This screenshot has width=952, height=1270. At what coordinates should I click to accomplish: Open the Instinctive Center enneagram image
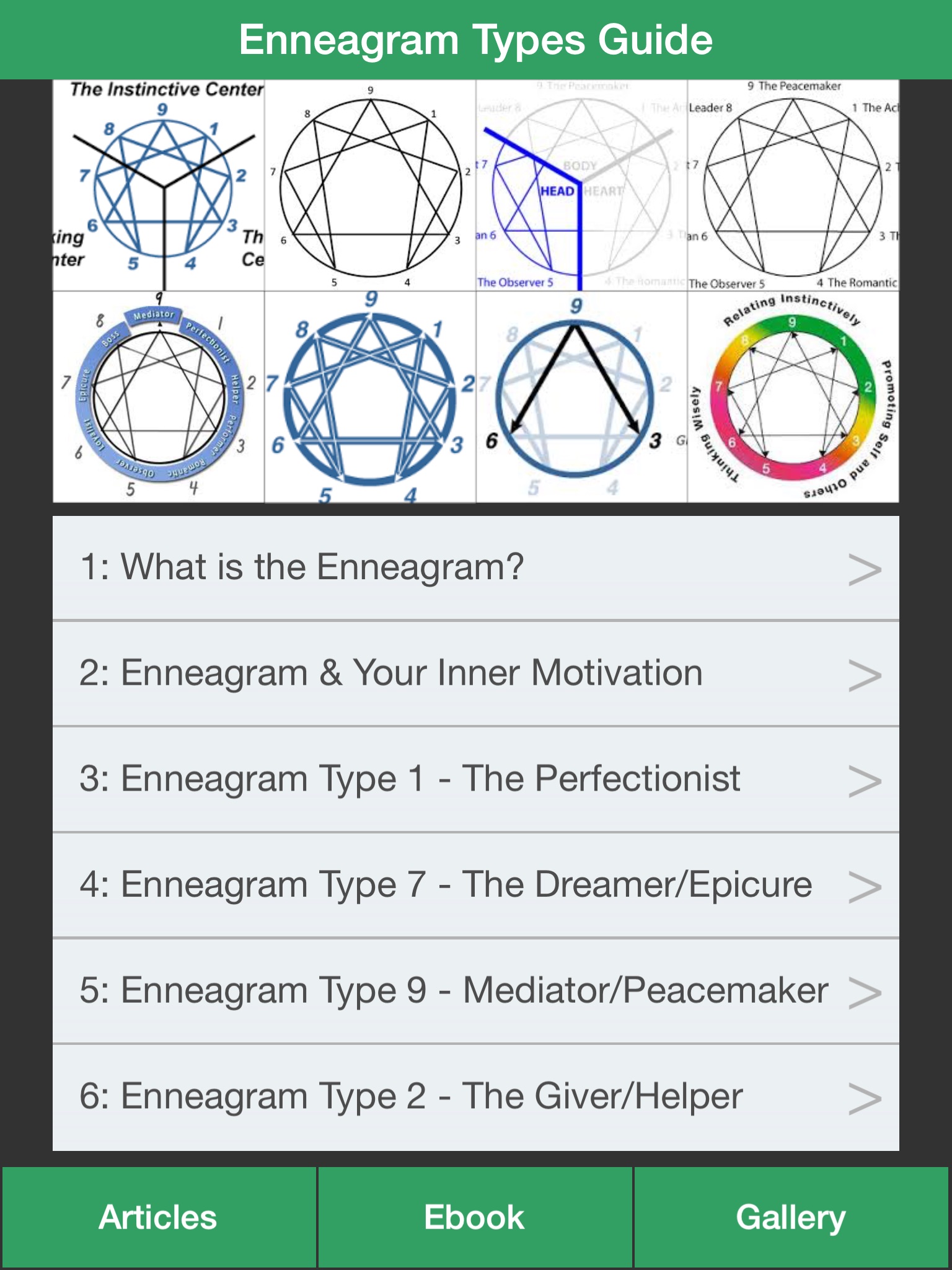tap(159, 185)
